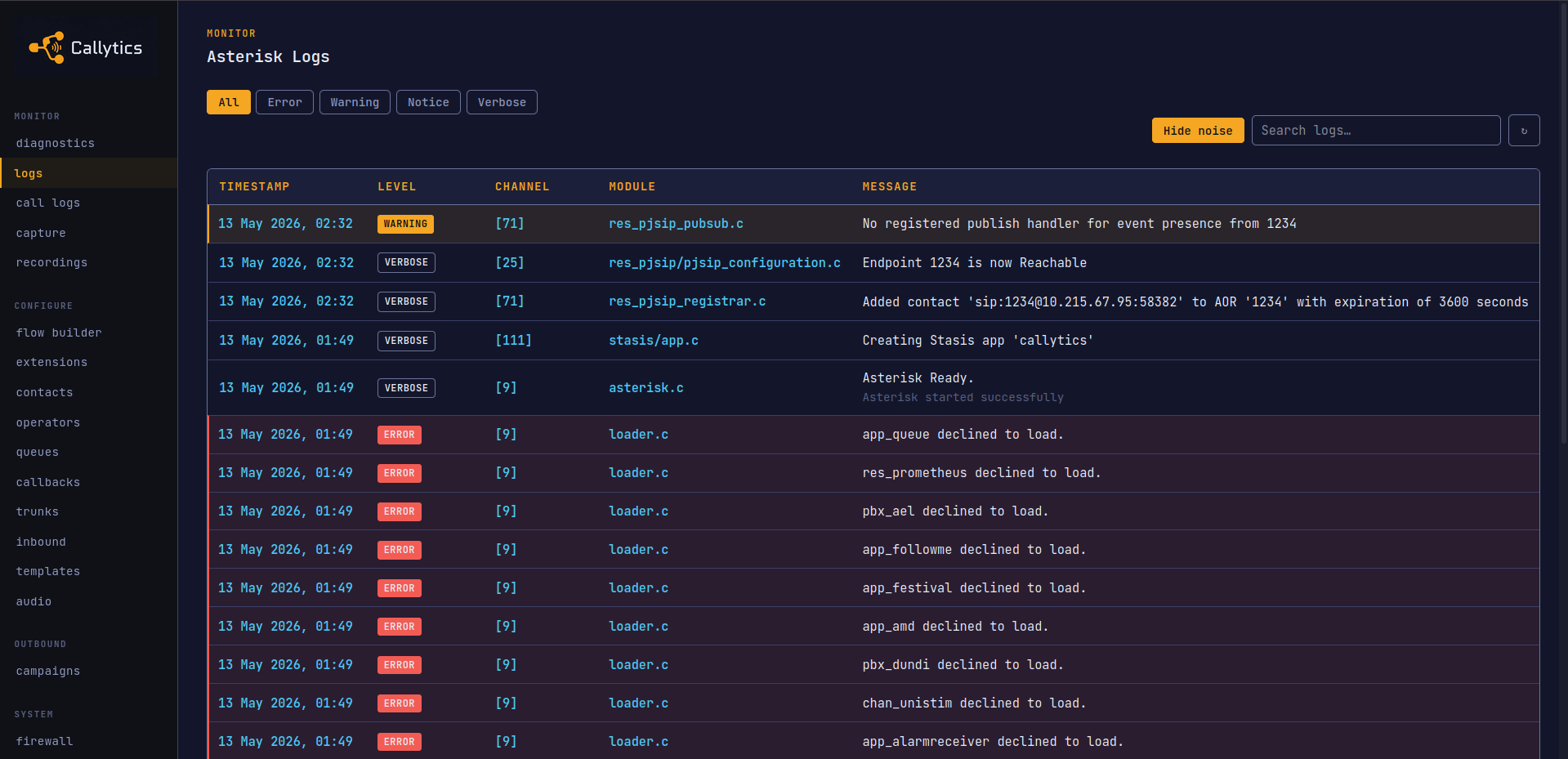This screenshot has width=1568, height=759.
Task: Click the Callytics logo icon
Action: point(47,47)
